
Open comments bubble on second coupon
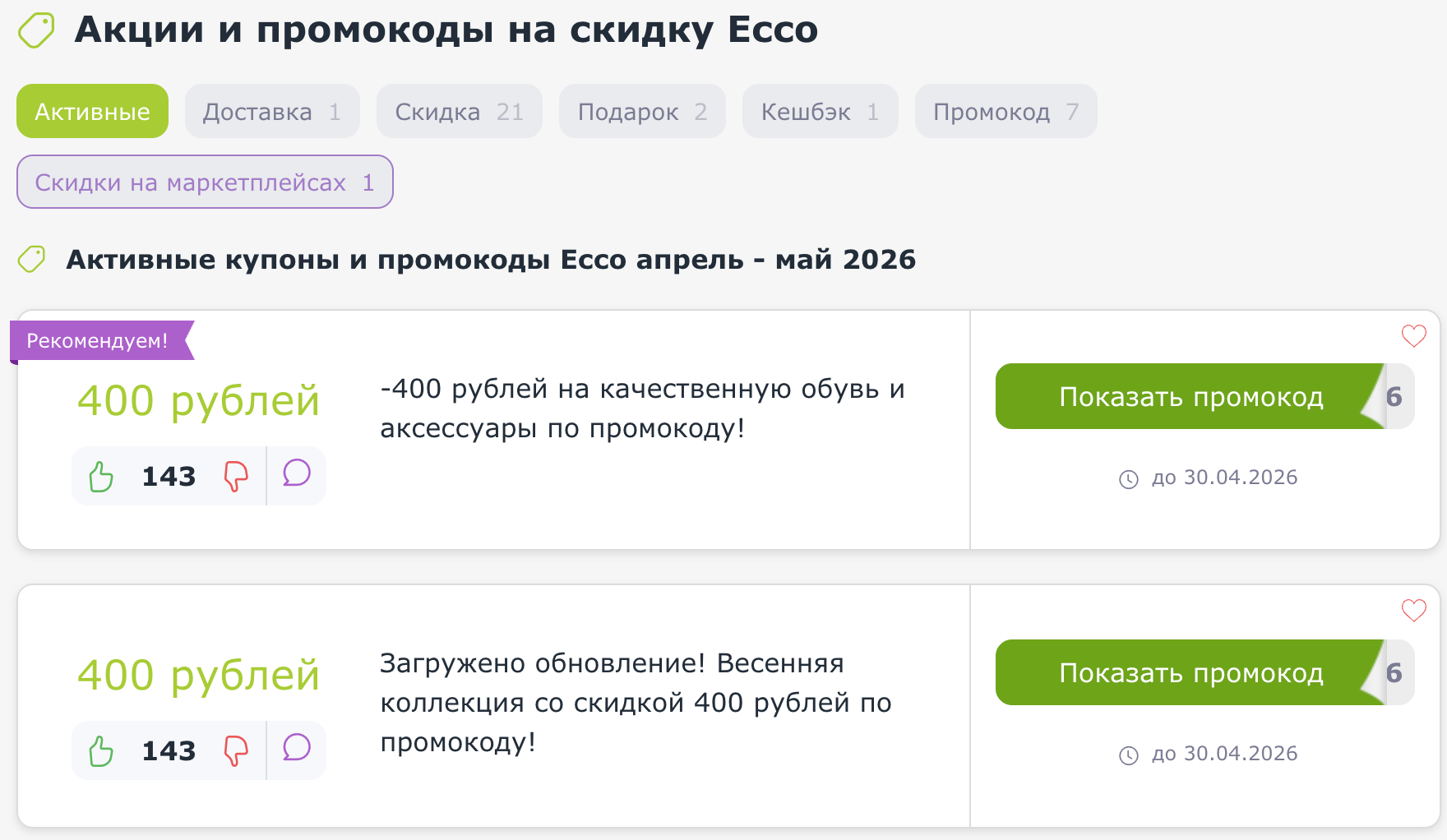point(296,750)
